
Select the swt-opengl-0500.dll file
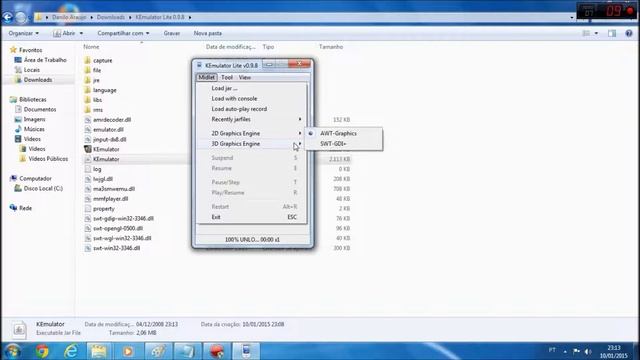click(118, 228)
